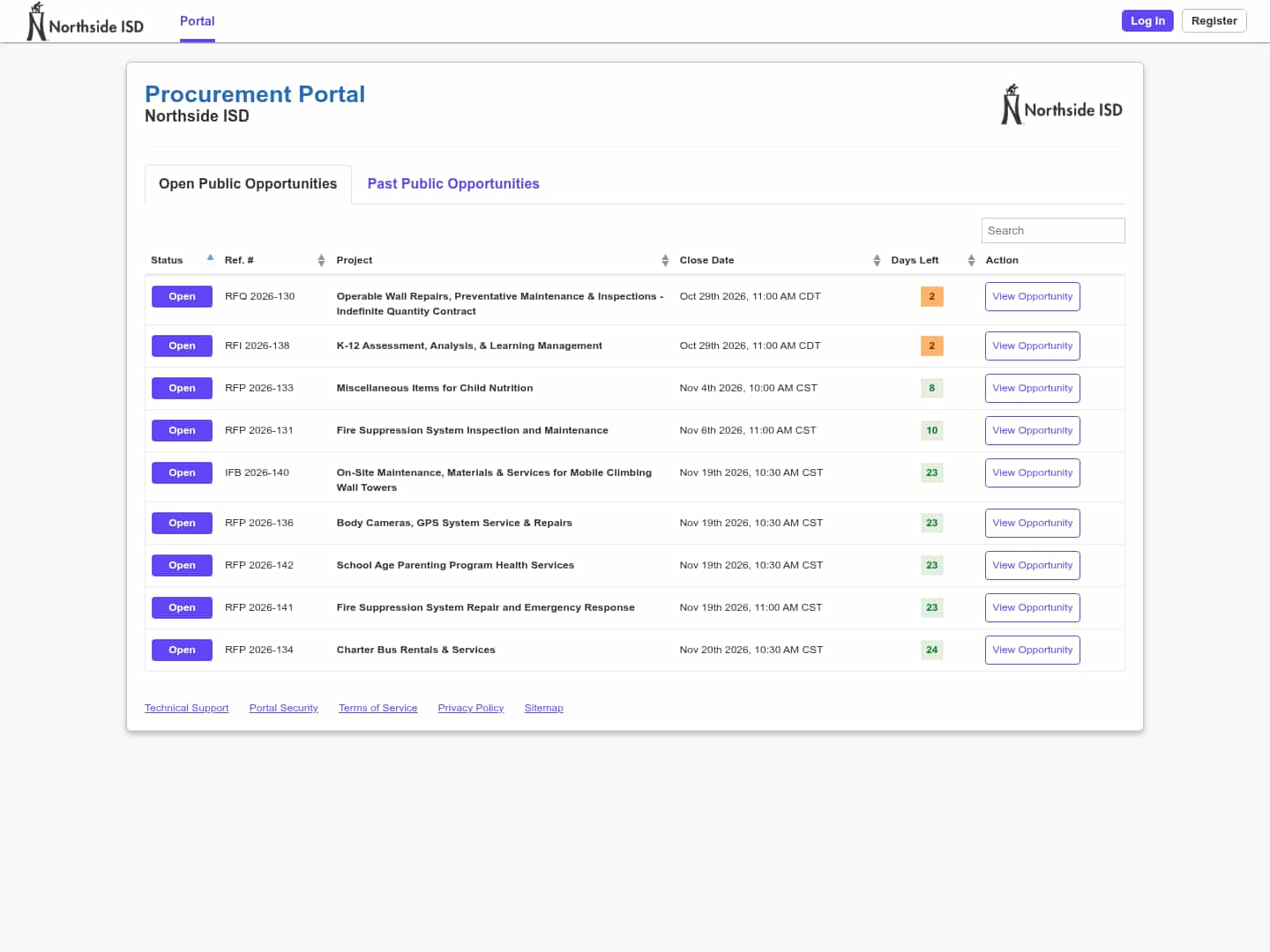Viewport: 1270px width, 952px height.
Task: Open the Portal Security link
Action: [283, 708]
